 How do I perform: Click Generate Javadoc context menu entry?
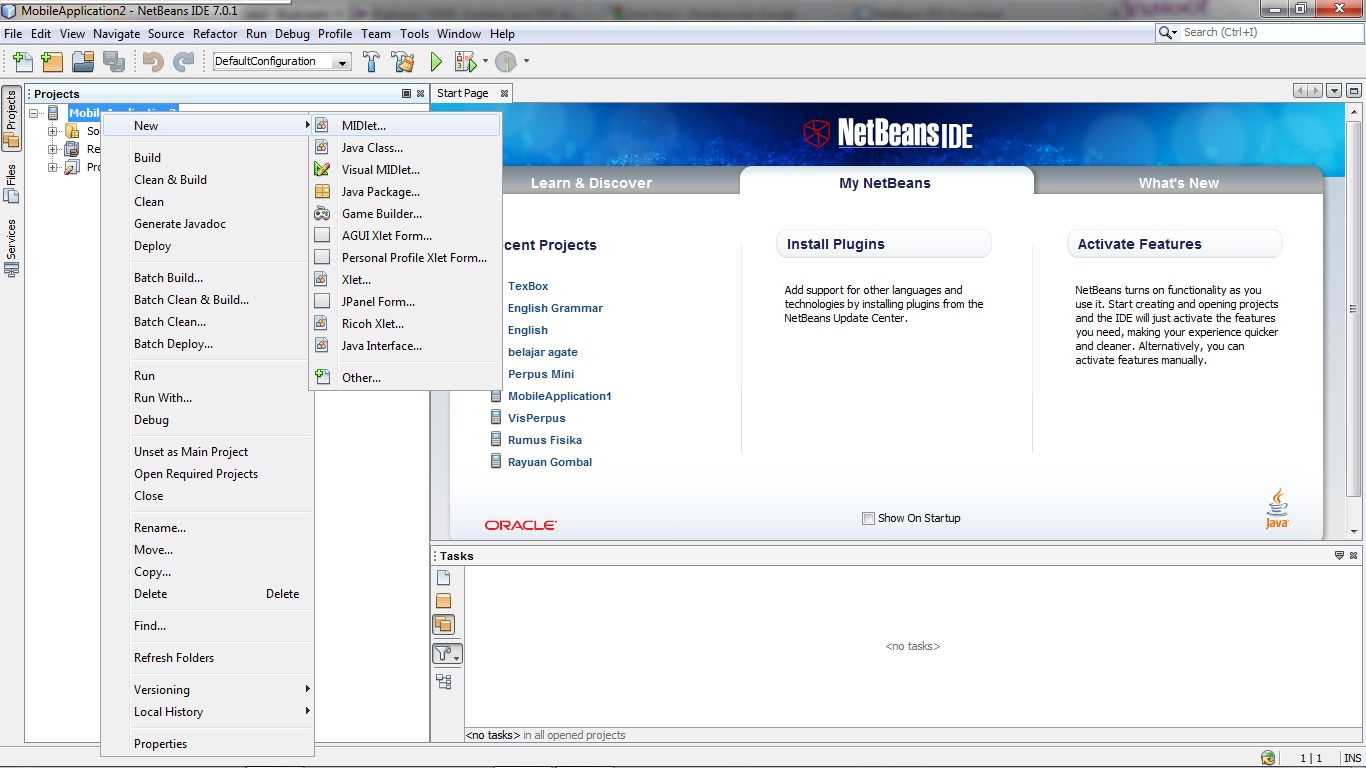208,224
